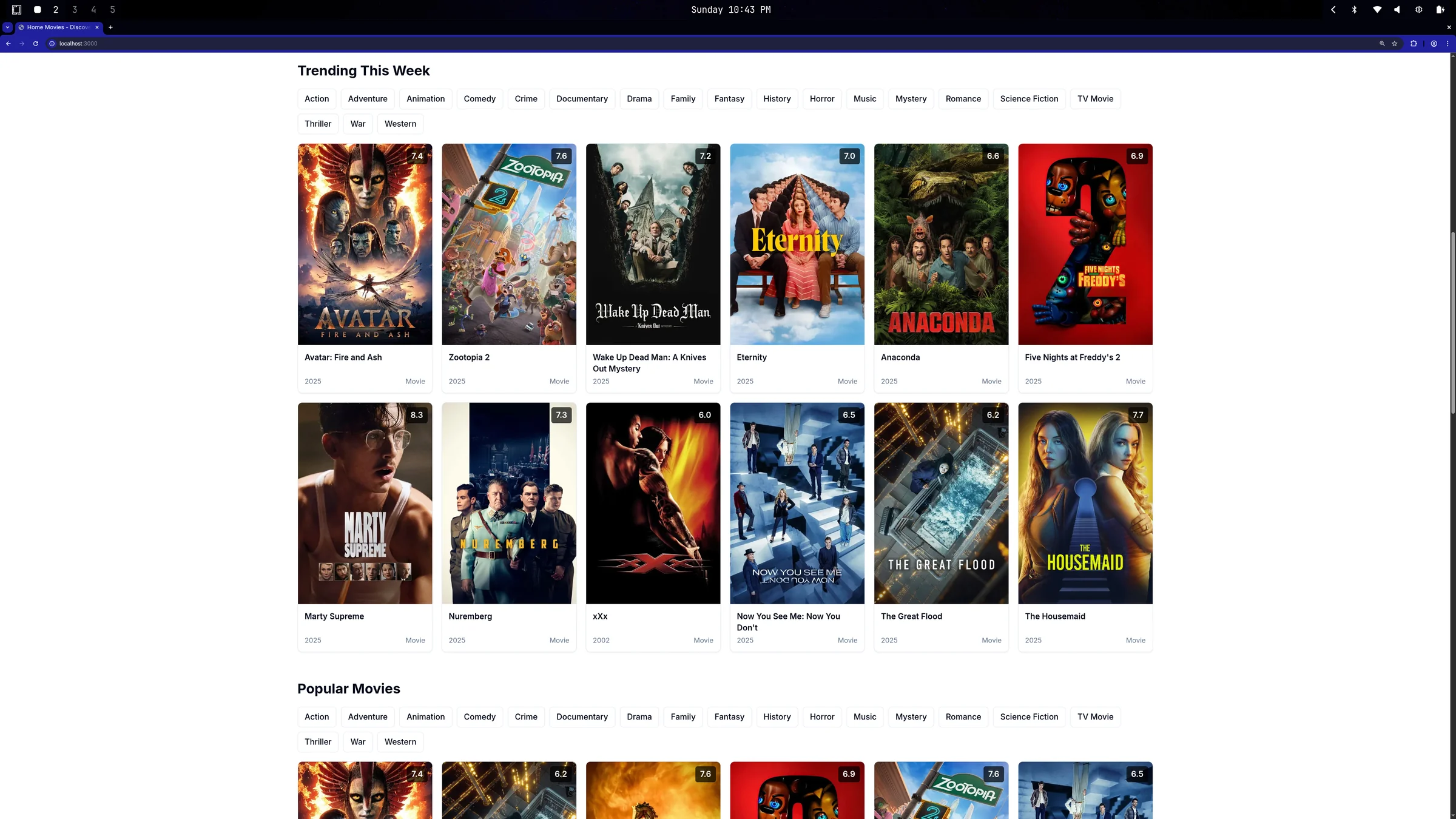Select Fantasy genre under Trending This Week
The image size is (1456, 819).
coord(729,99)
